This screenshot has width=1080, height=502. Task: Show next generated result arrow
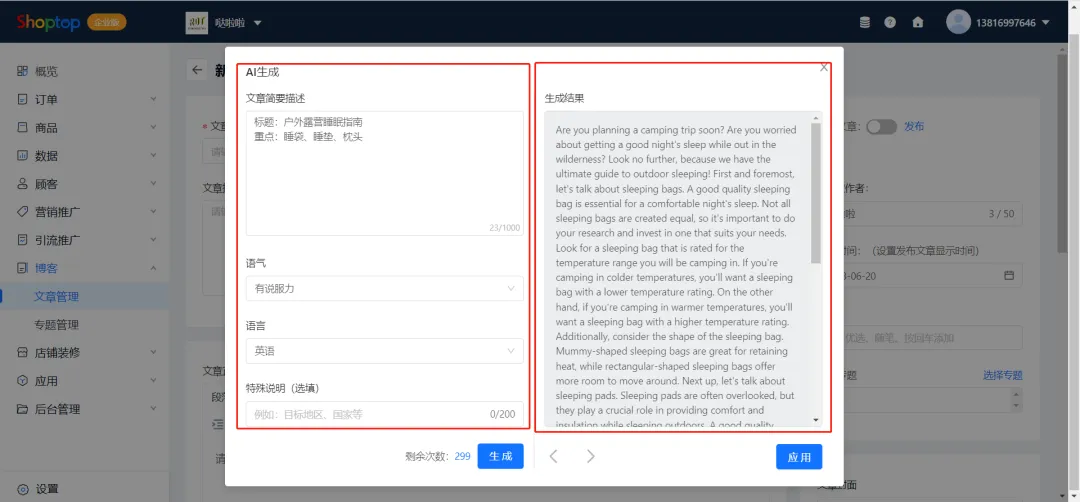pyautogui.click(x=590, y=456)
